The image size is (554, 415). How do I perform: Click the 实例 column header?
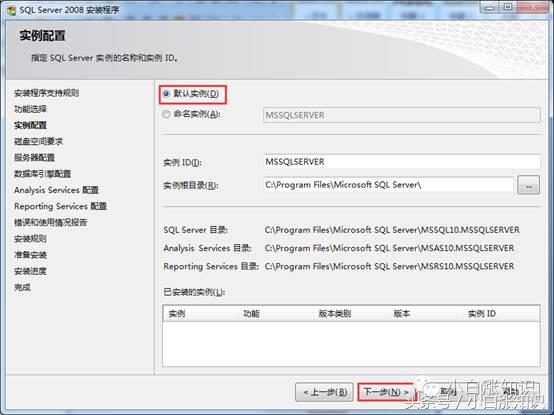(201, 314)
